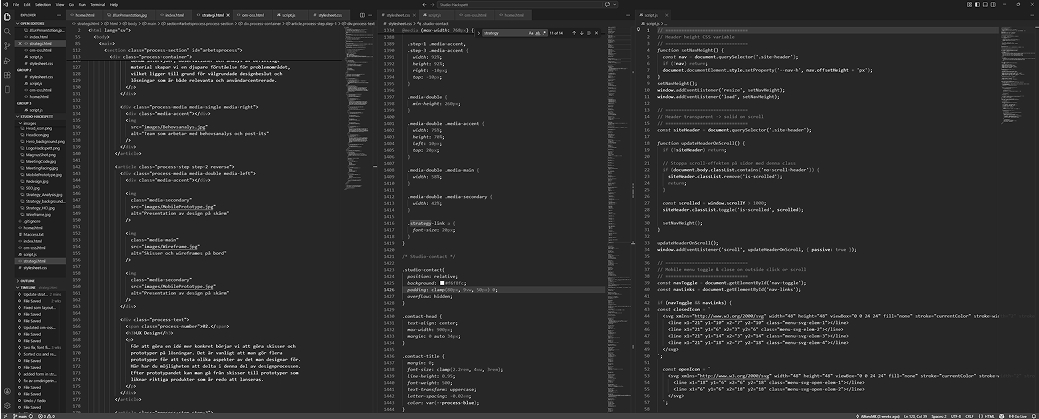Go forward with title bar arrow

433,4
